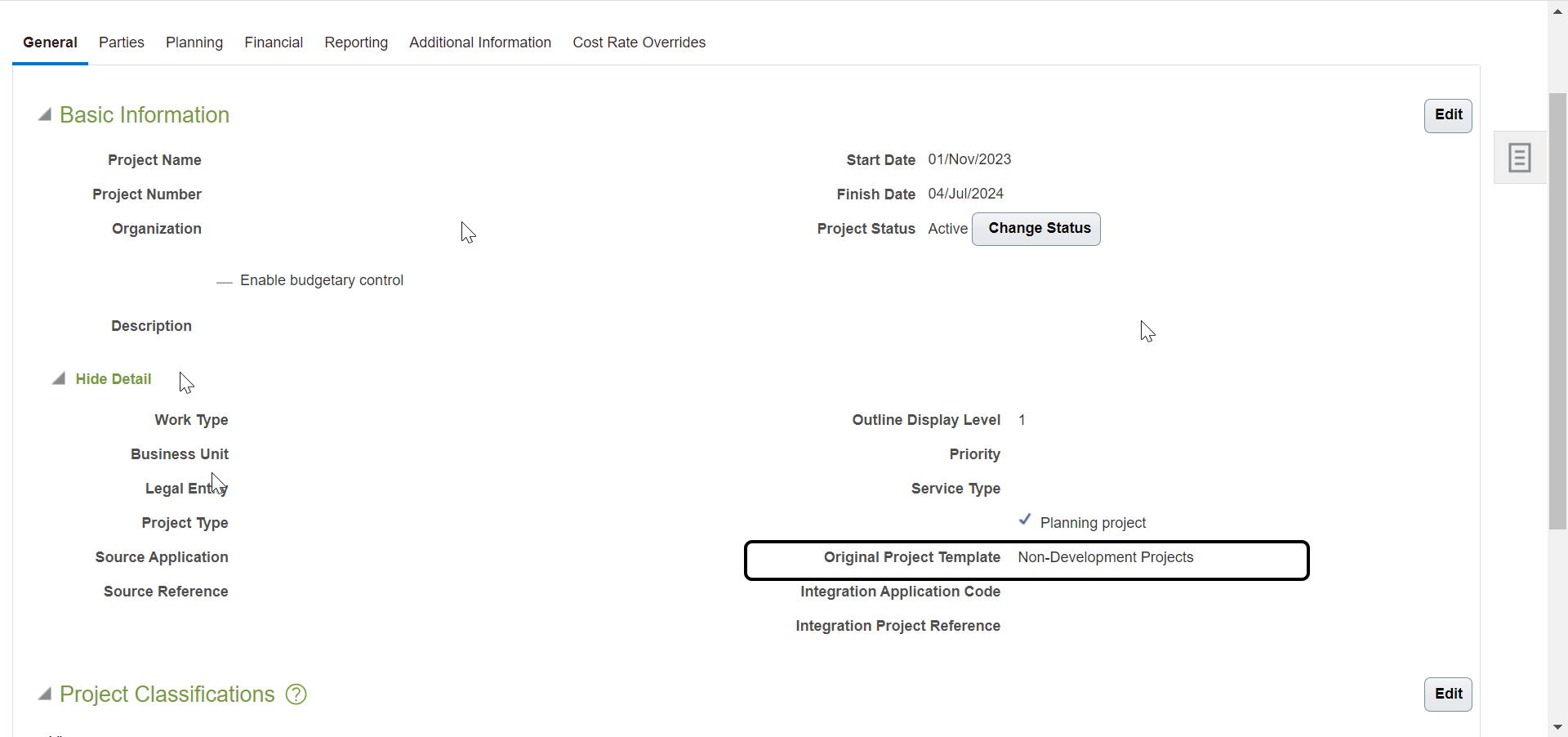Switch to the Reporting tab
This screenshot has width=1568, height=737.
356,42
